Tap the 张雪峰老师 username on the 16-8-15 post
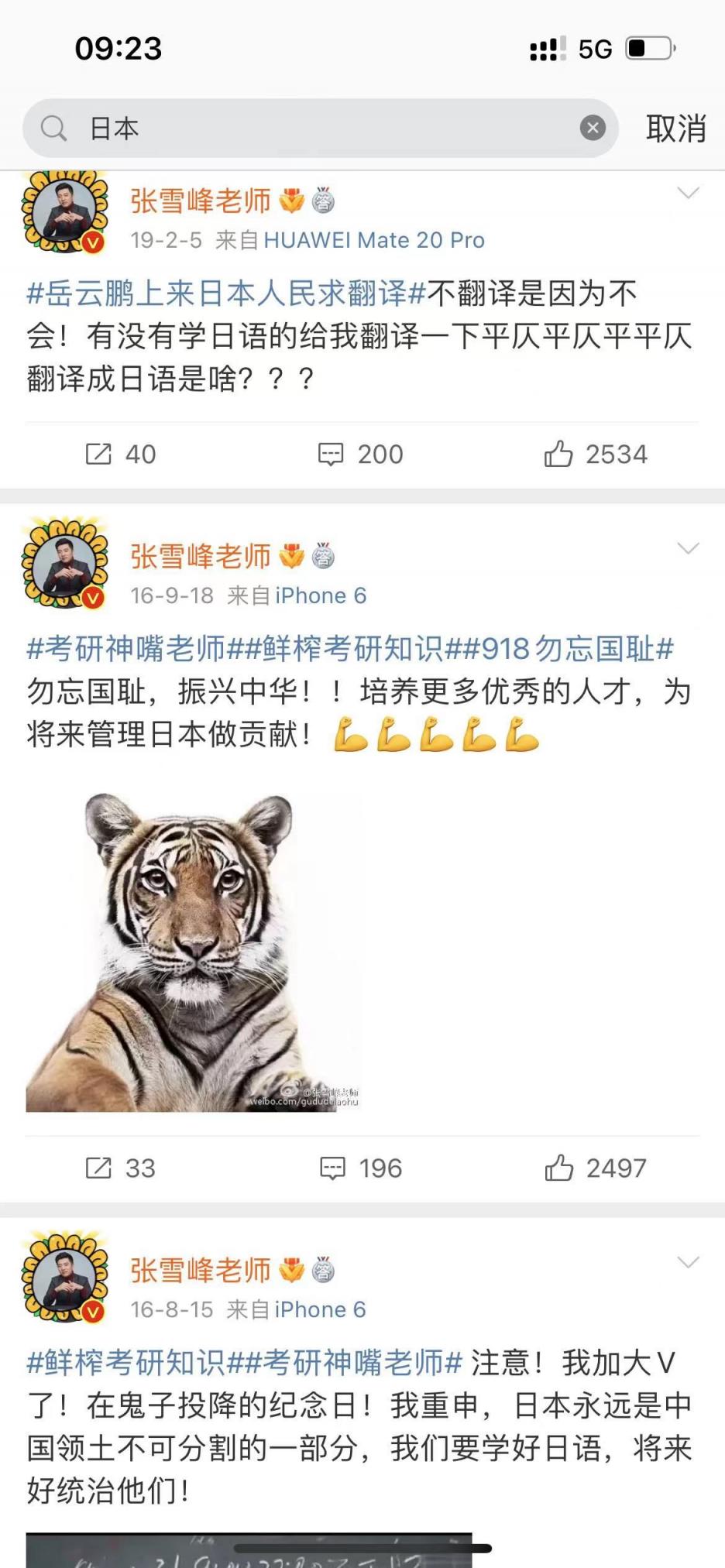 200,1271
